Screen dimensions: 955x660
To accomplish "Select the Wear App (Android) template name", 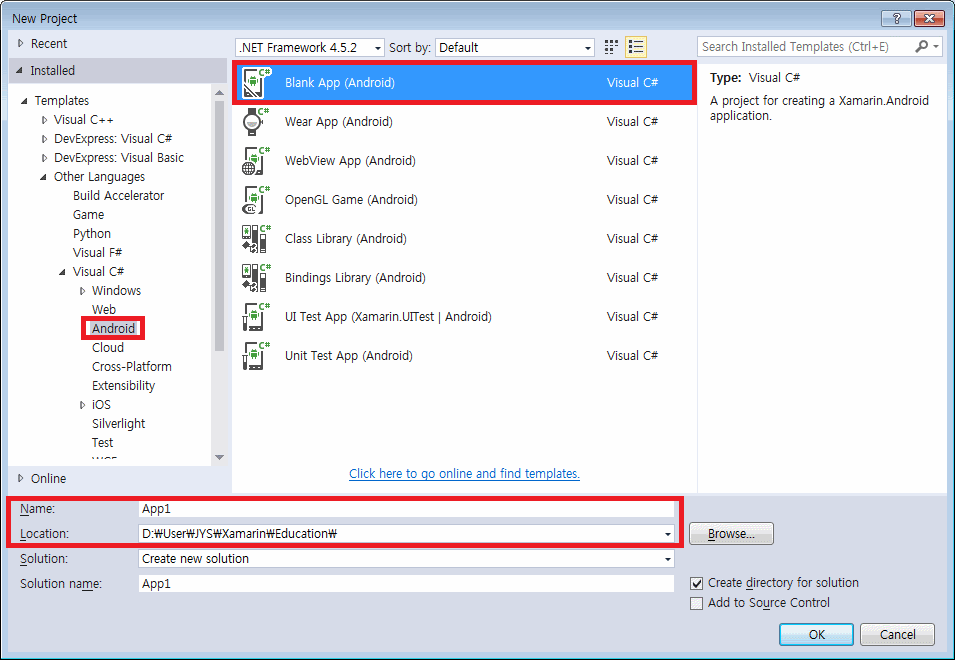I will click(x=339, y=122).
